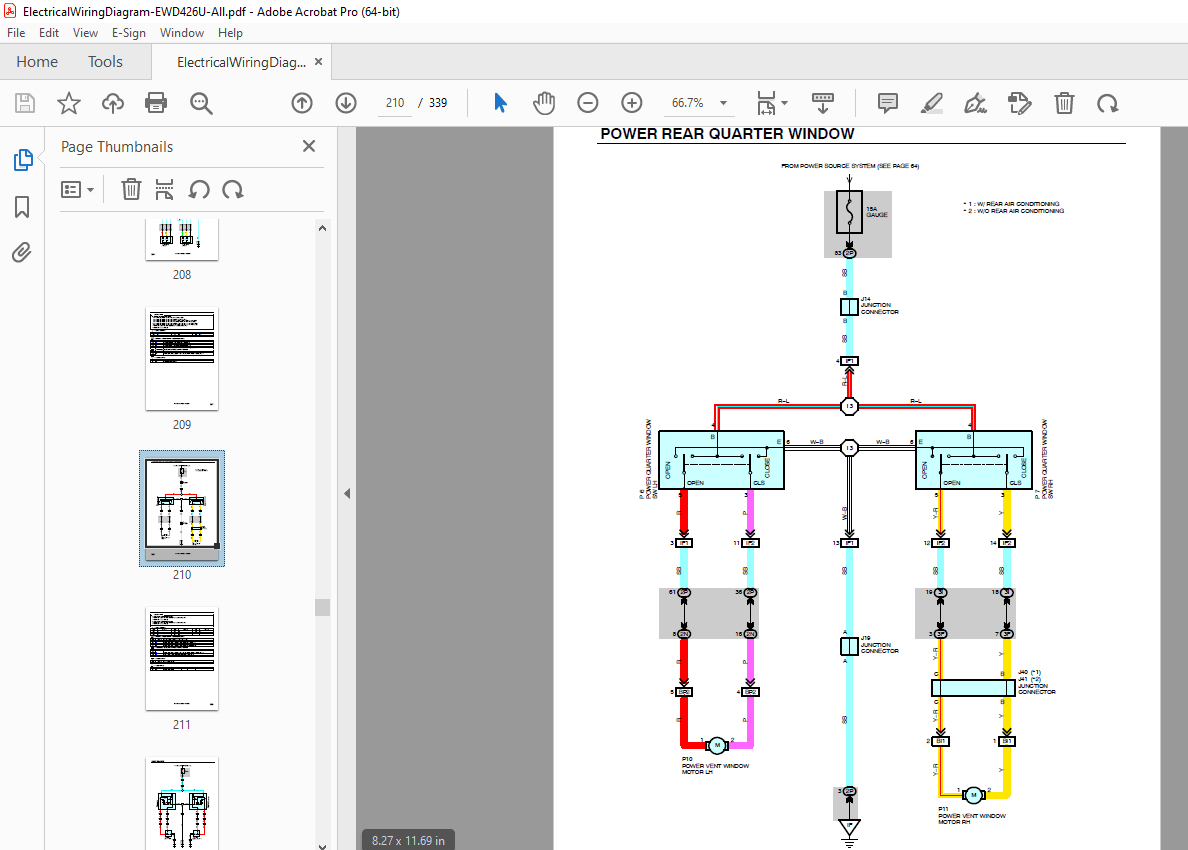The height and width of the screenshot is (850, 1188).
Task: Click the POWER REAR QUARTER WINDOW heading
Action: (x=727, y=134)
